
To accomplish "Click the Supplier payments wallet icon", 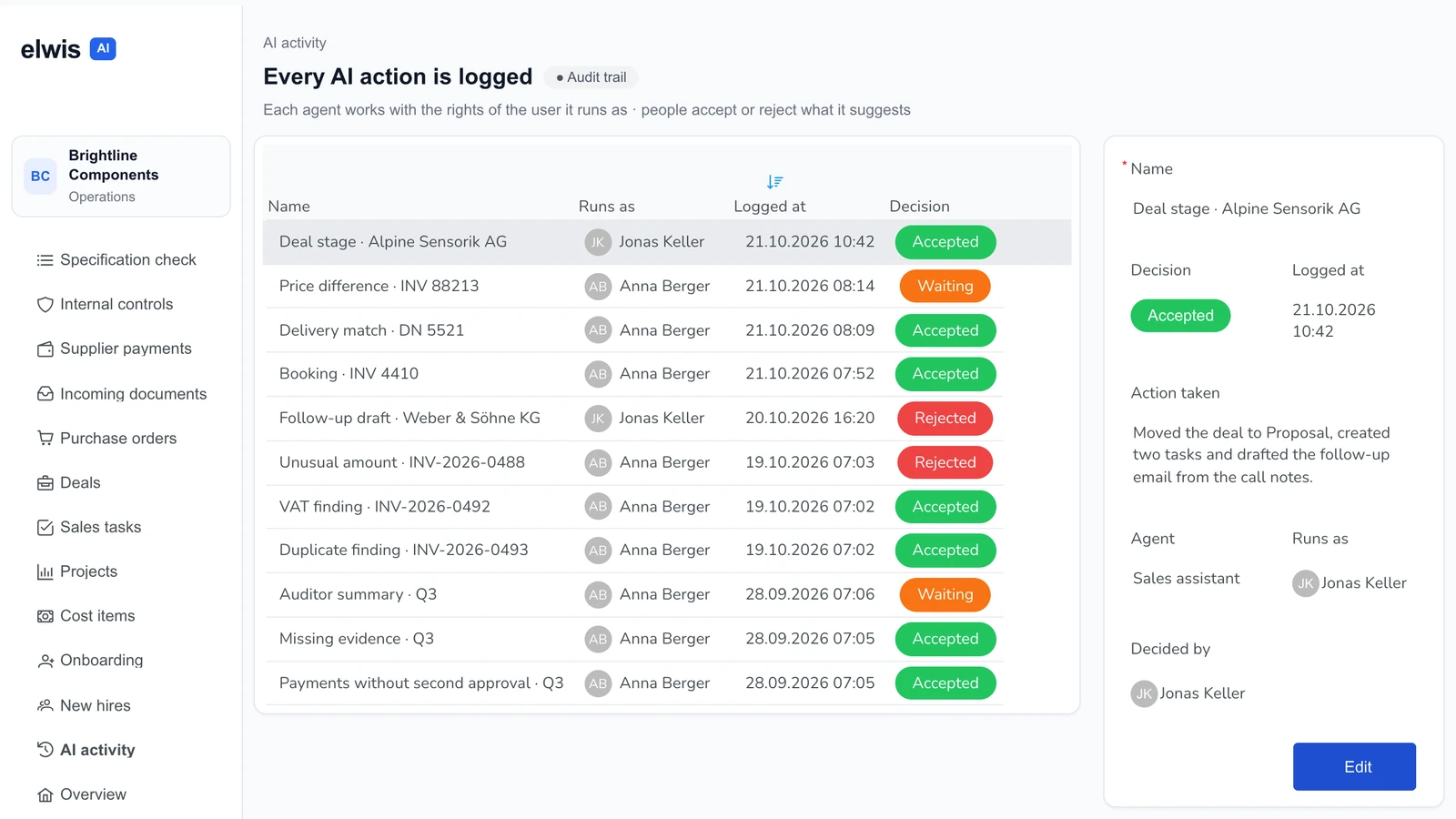I will [45, 349].
